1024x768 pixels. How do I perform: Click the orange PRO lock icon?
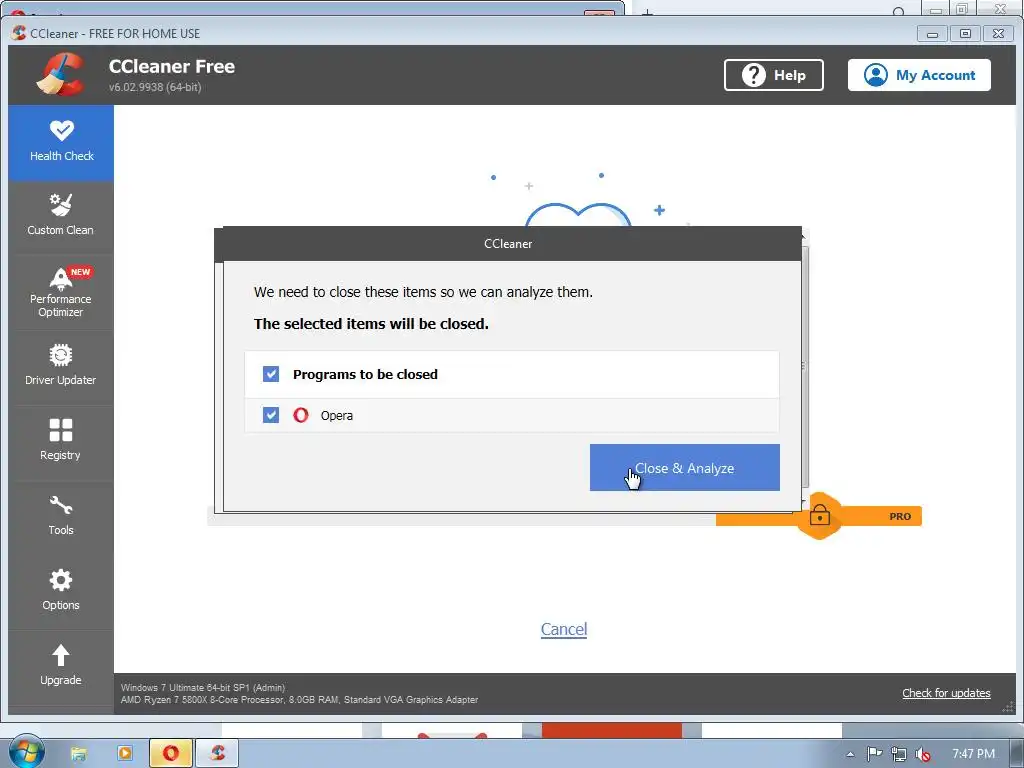[x=820, y=516]
